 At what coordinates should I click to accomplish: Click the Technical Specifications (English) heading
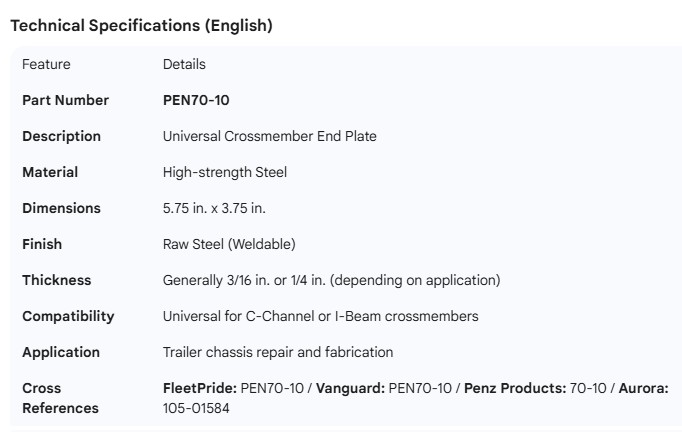[141, 26]
